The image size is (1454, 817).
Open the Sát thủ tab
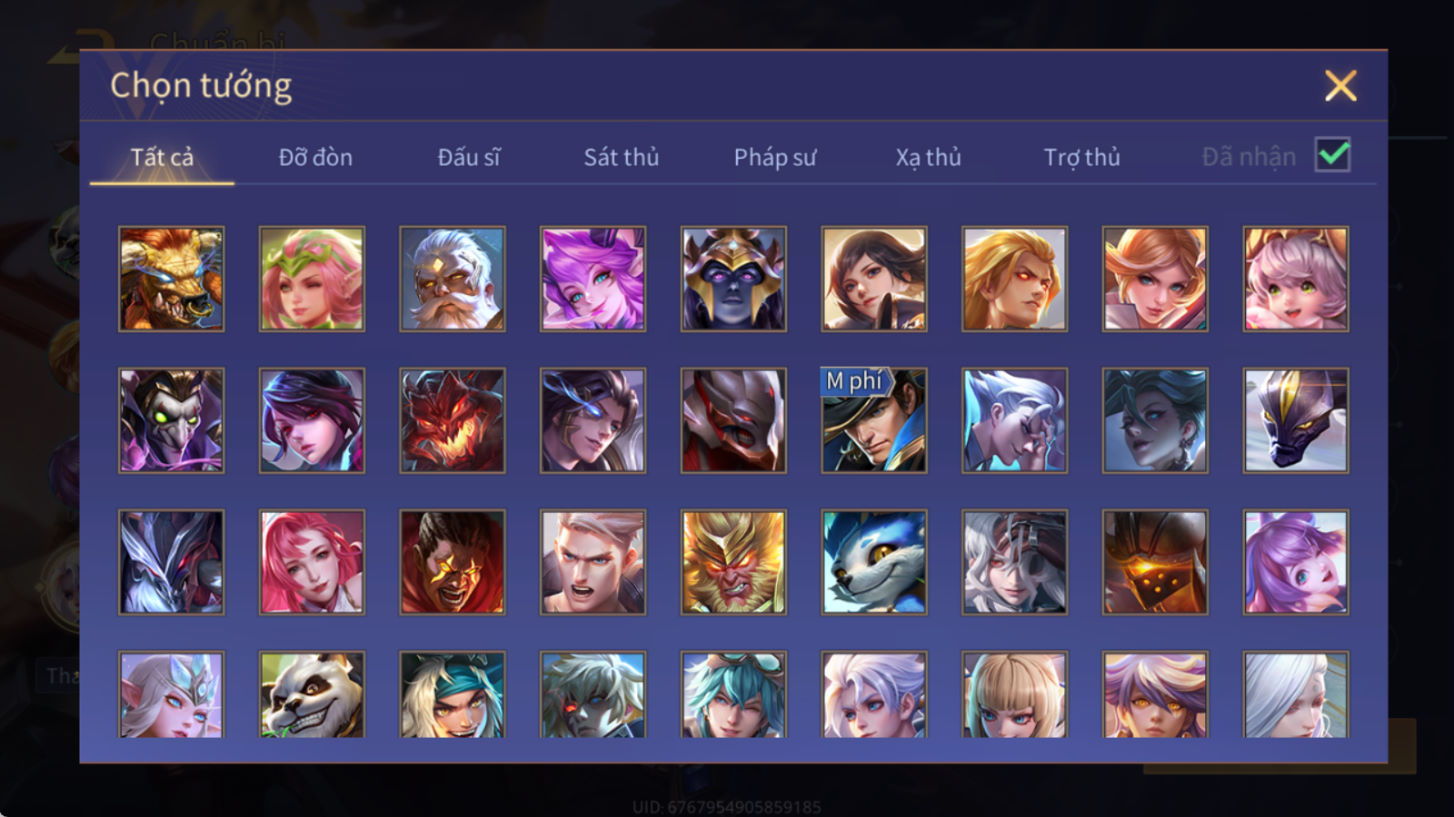tap(621, 157)
